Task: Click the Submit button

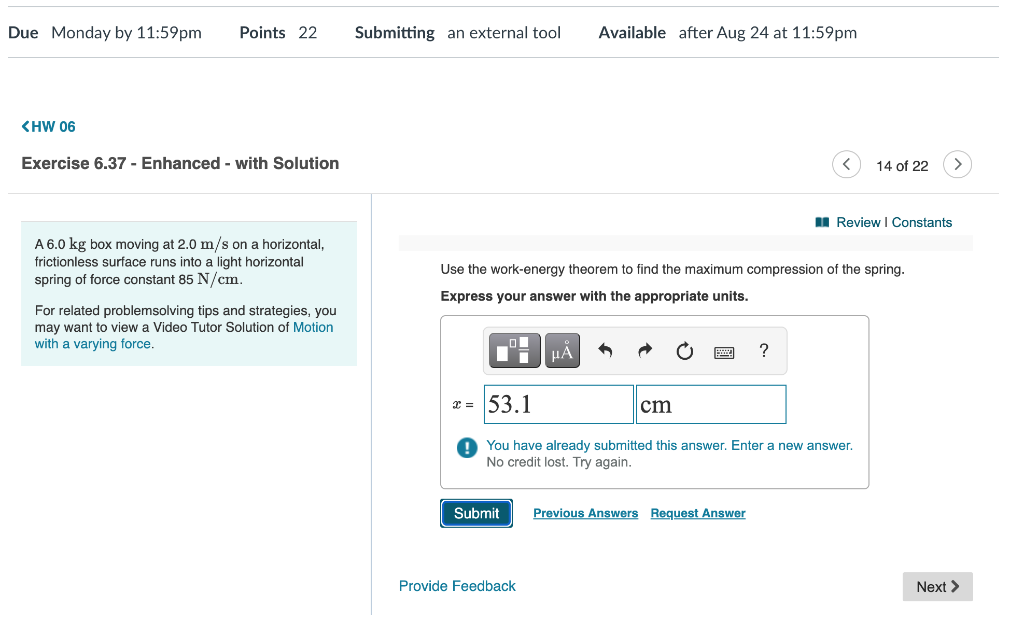Action: point(476,513)
